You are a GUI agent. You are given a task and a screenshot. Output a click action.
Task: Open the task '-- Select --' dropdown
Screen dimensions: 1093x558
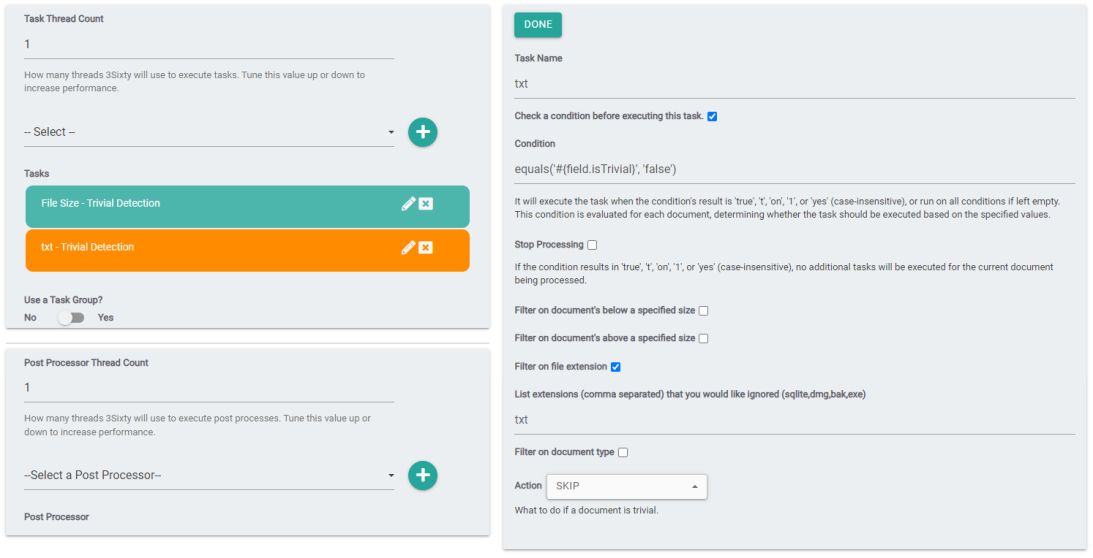tap(209, 132)
